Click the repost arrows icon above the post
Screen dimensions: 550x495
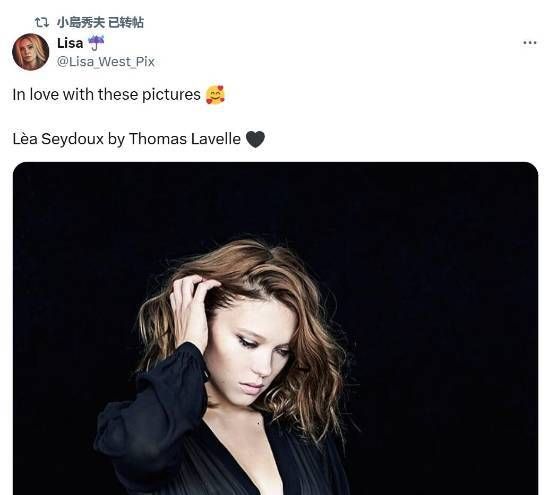[x=41, y=23]
